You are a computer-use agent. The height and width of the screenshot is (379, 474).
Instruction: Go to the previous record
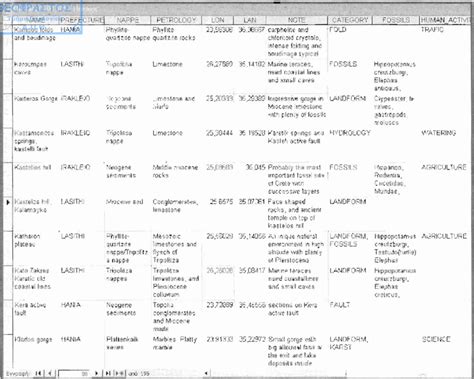pos(49,374)
